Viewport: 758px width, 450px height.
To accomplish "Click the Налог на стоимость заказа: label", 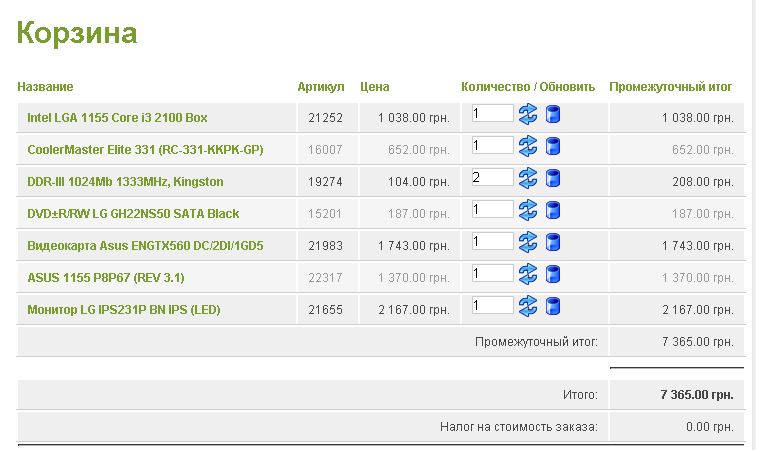I will tap(519, 427).
